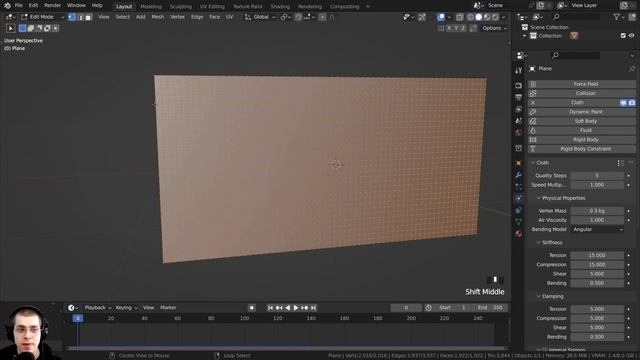This screenshot has width=640, height=360.
Task: Toggle snapping magnet button
Action: [x=299, y=17]
